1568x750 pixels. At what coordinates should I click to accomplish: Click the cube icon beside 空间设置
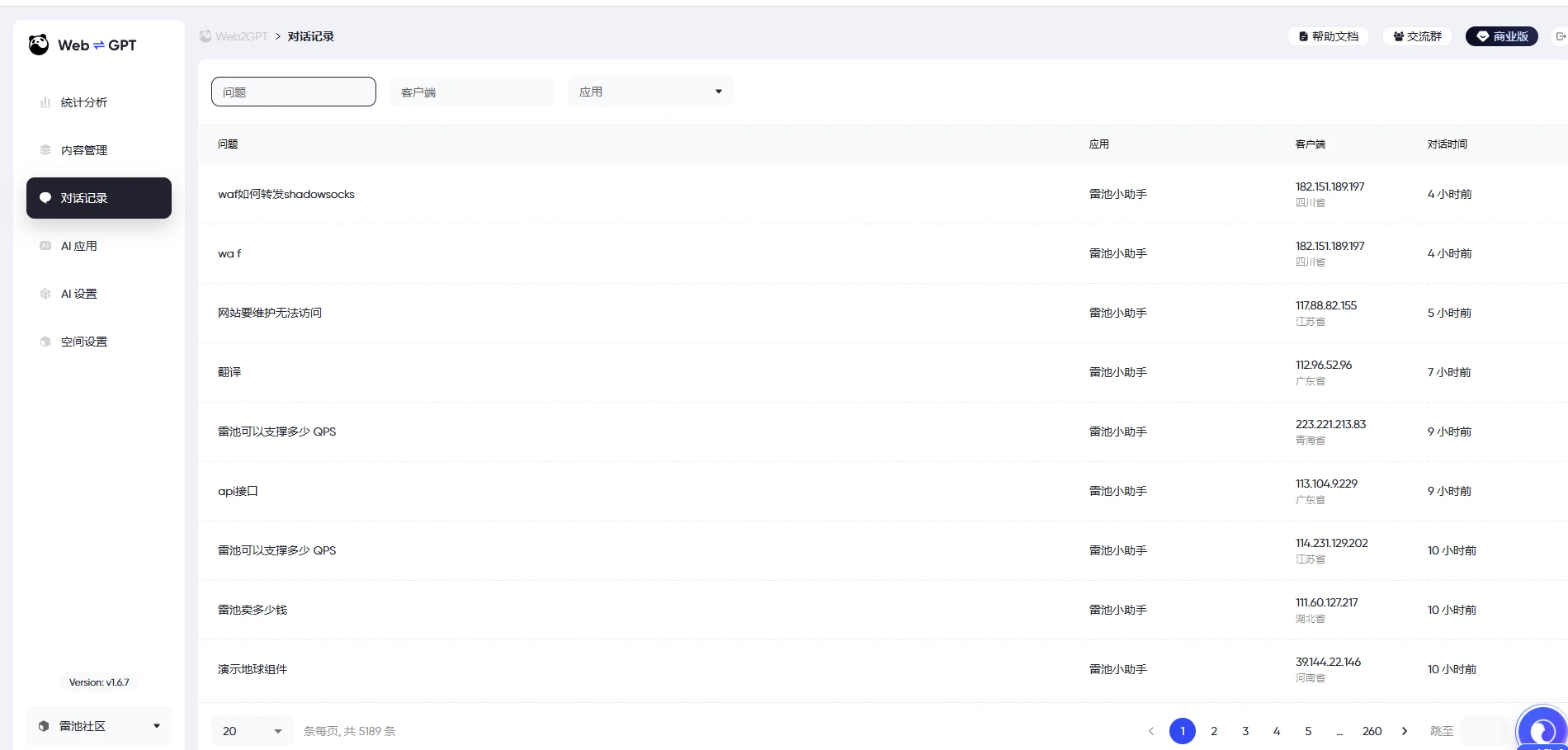tap(45, 342)
